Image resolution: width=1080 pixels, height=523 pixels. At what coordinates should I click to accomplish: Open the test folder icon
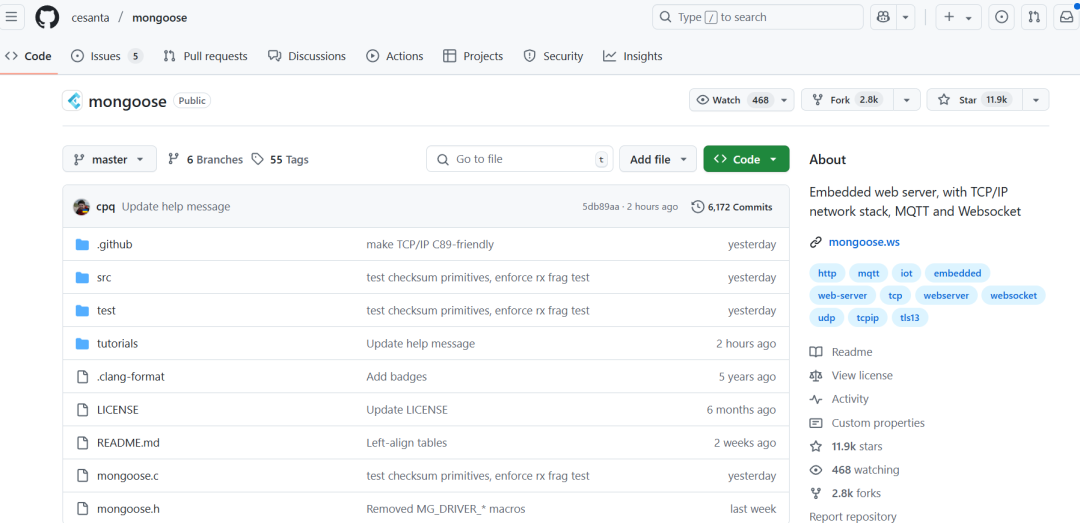pyautogui.click(x=83, y=311)
